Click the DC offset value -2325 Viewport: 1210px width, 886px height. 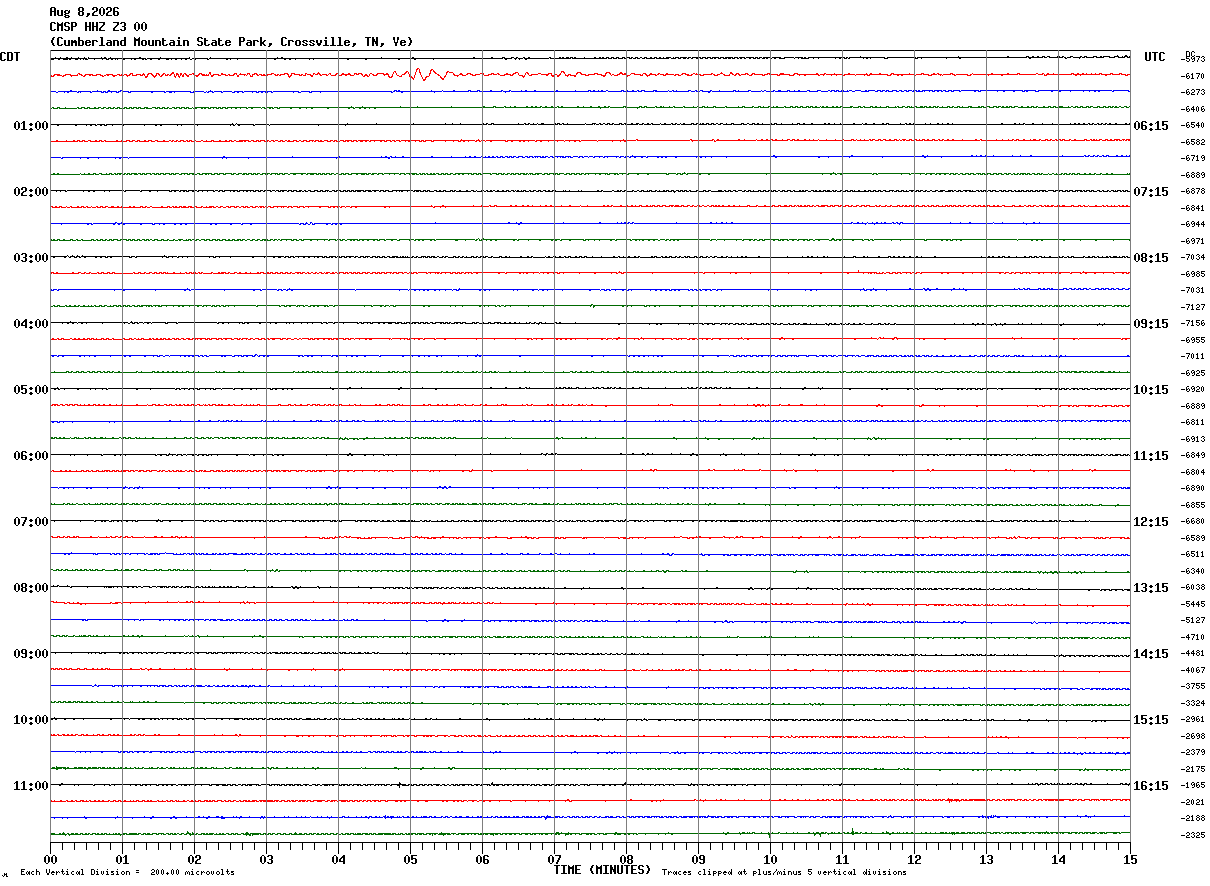tap(1194, 835)
